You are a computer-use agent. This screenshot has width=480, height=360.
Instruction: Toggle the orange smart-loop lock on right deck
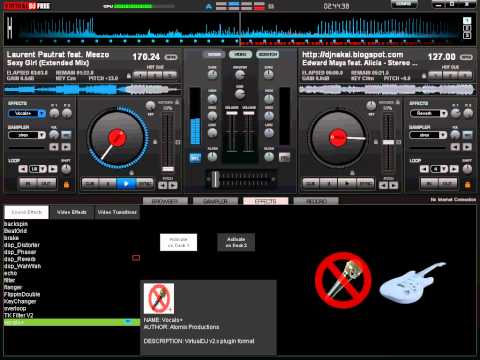[x=468, y=184]
